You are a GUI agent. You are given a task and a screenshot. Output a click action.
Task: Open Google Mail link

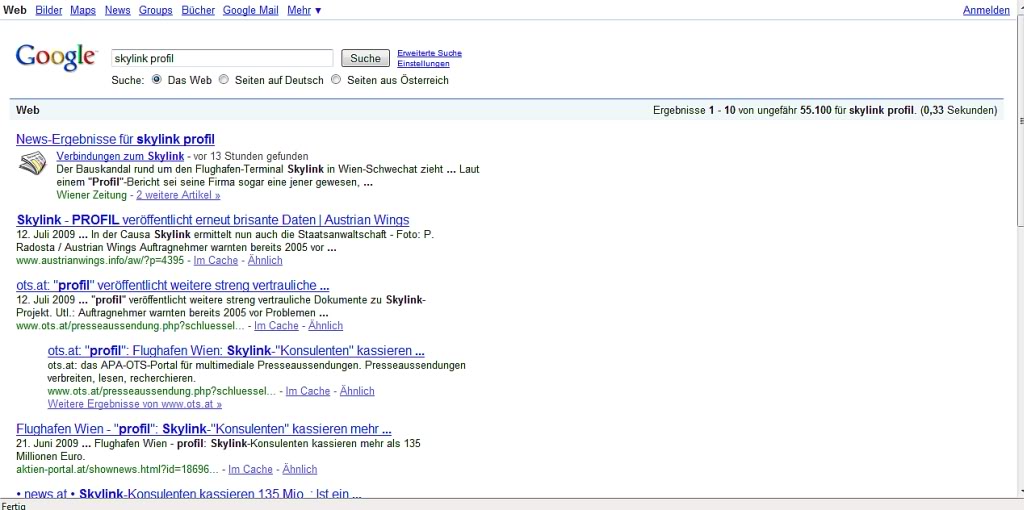pyautogui.click(x=251, y=10)
